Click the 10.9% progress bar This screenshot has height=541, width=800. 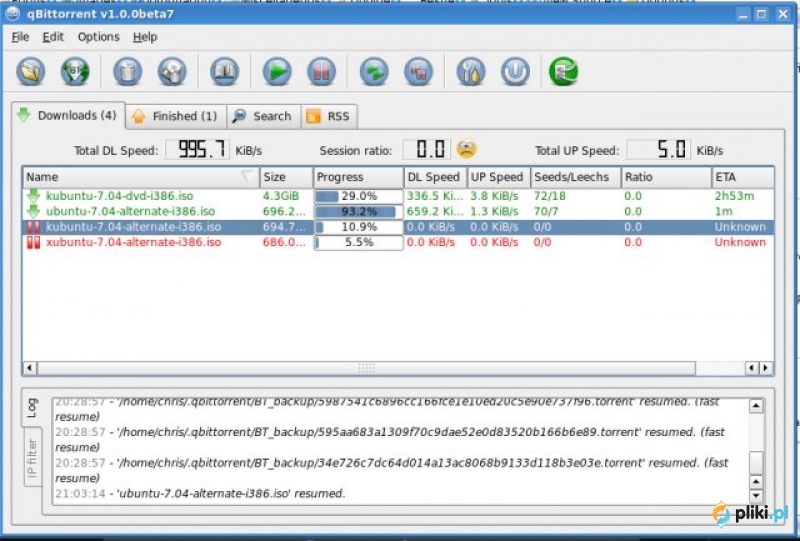(358, 227)
